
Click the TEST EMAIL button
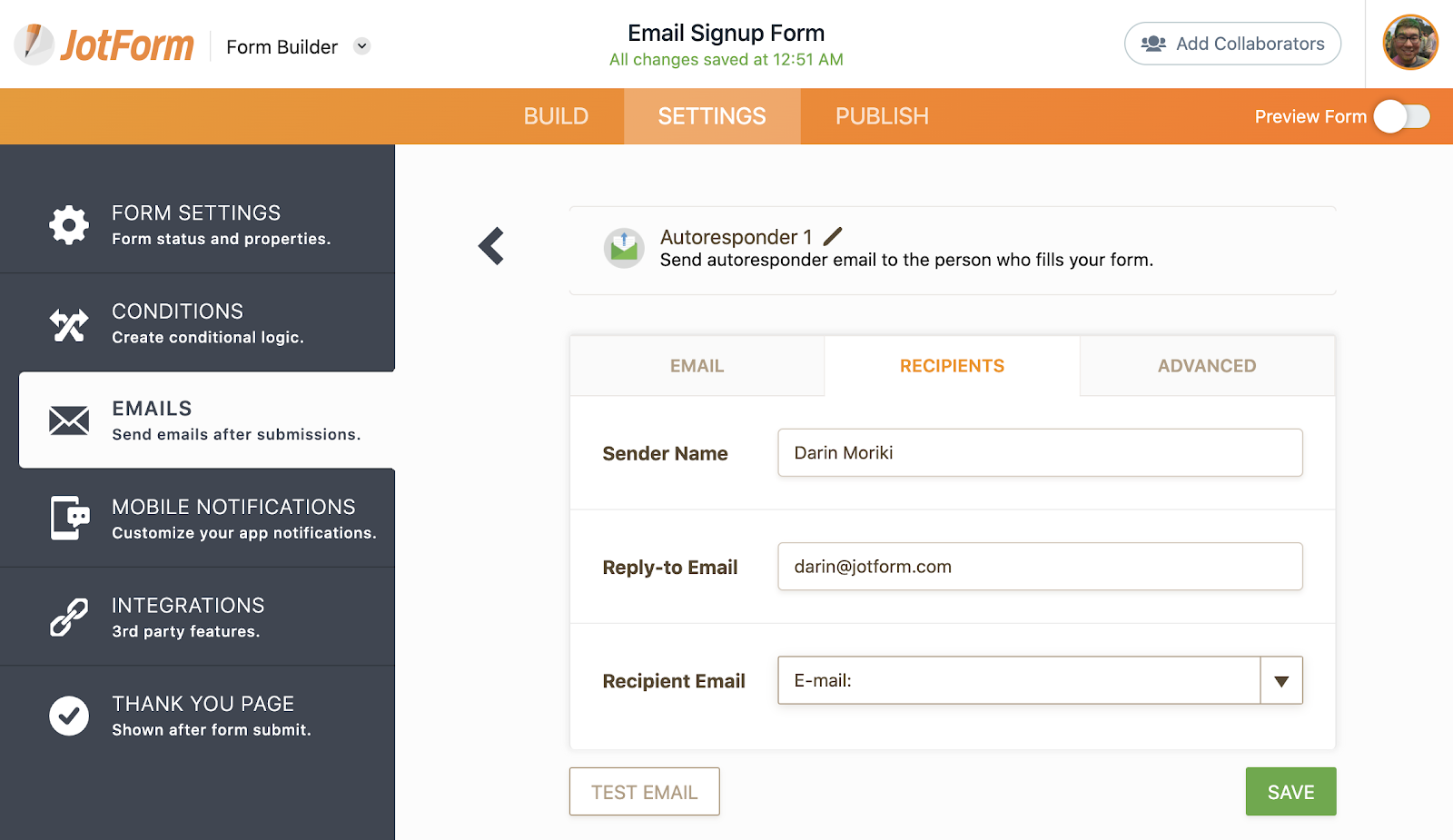pos(644,792)
